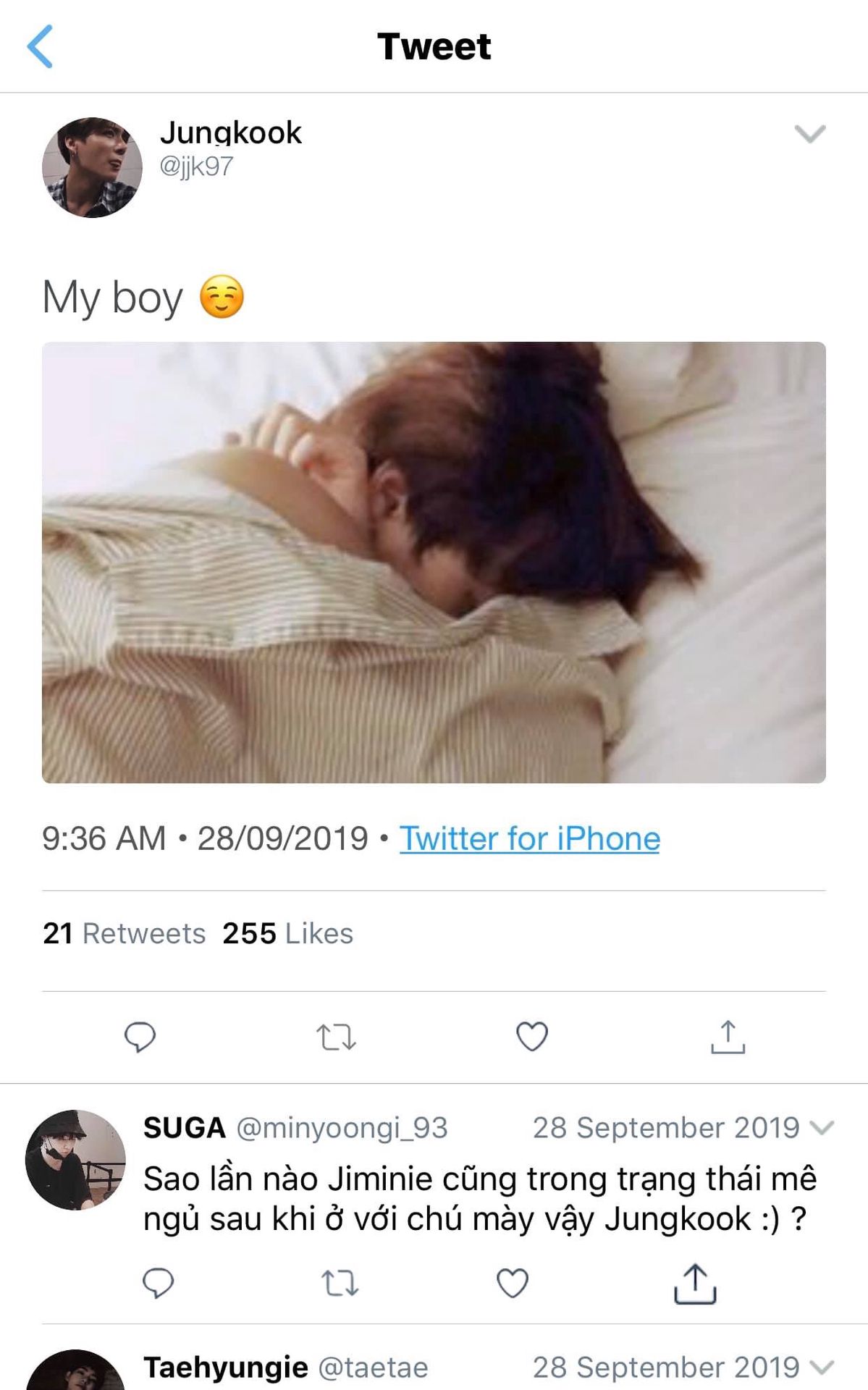Screen dimensions: 868x1390
Task: Share the main "My boy" tweet
Action: pyautogui.click(x=728, y=1037)
